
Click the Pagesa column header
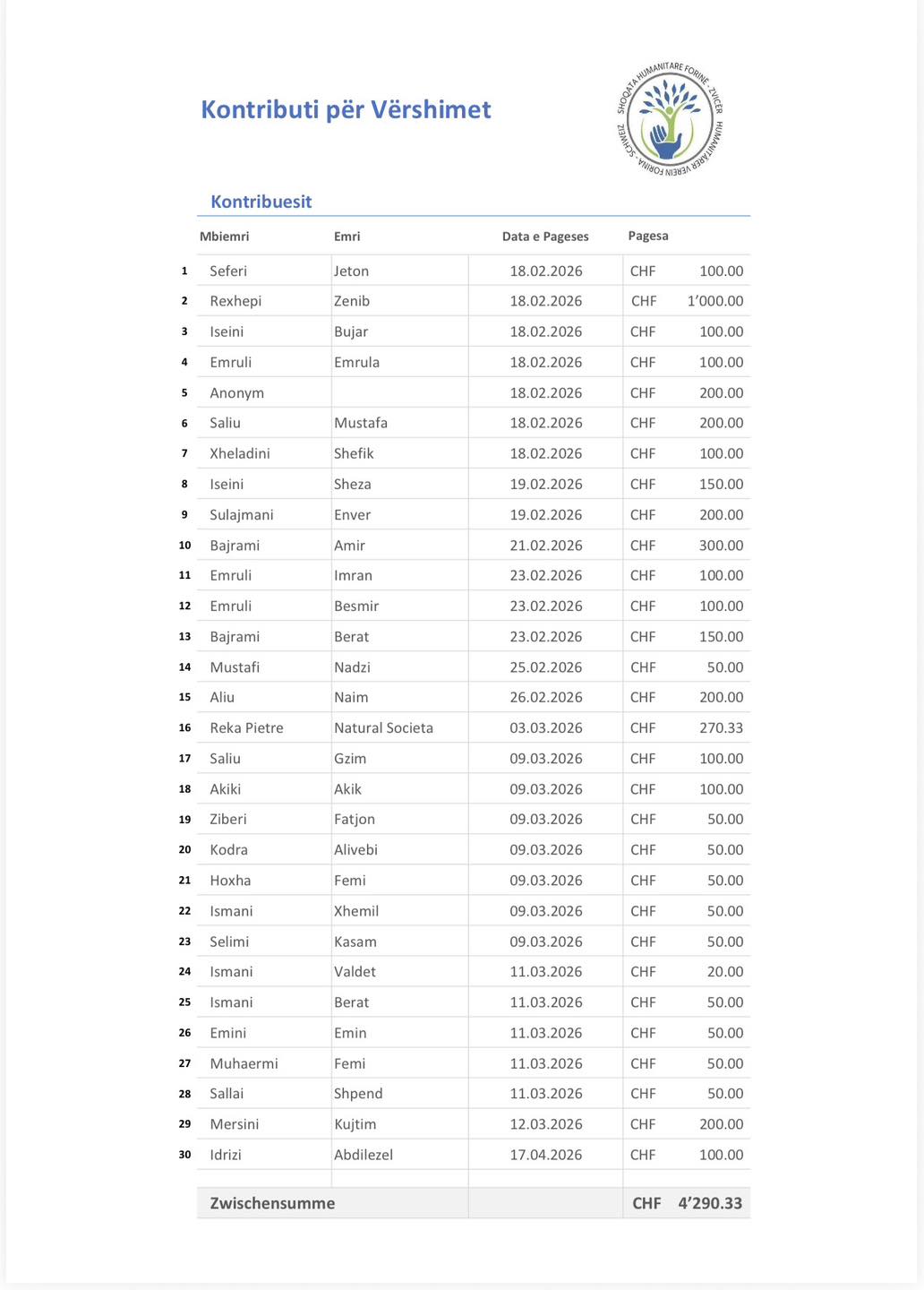click(648, 236)
